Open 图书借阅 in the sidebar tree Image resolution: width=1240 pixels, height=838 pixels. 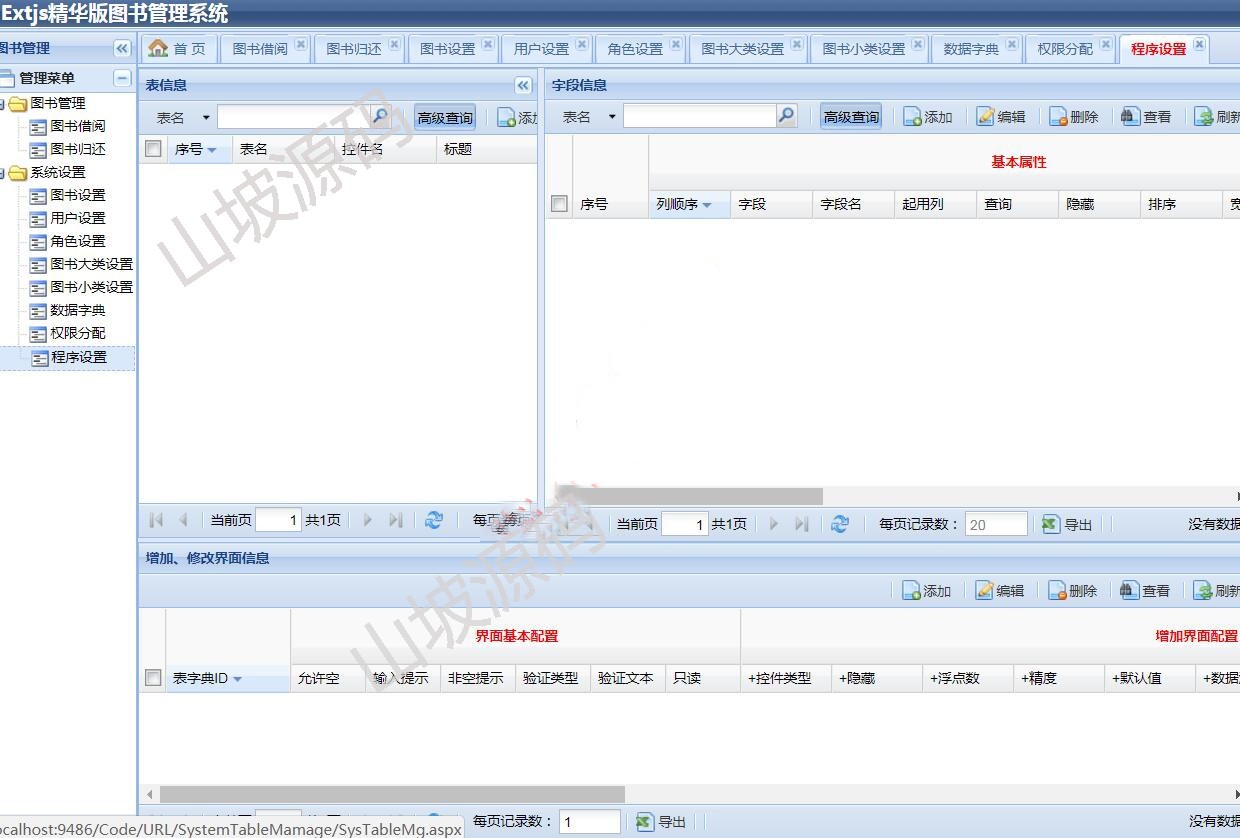coord(77,126)
